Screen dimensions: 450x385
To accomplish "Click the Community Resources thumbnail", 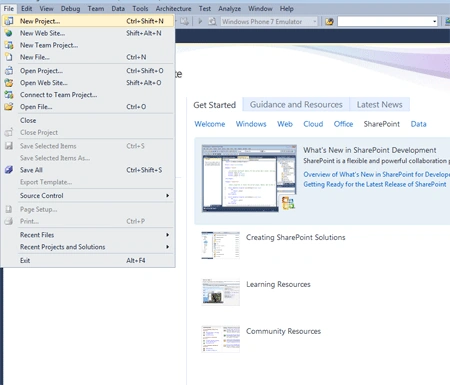I will 220,339.
